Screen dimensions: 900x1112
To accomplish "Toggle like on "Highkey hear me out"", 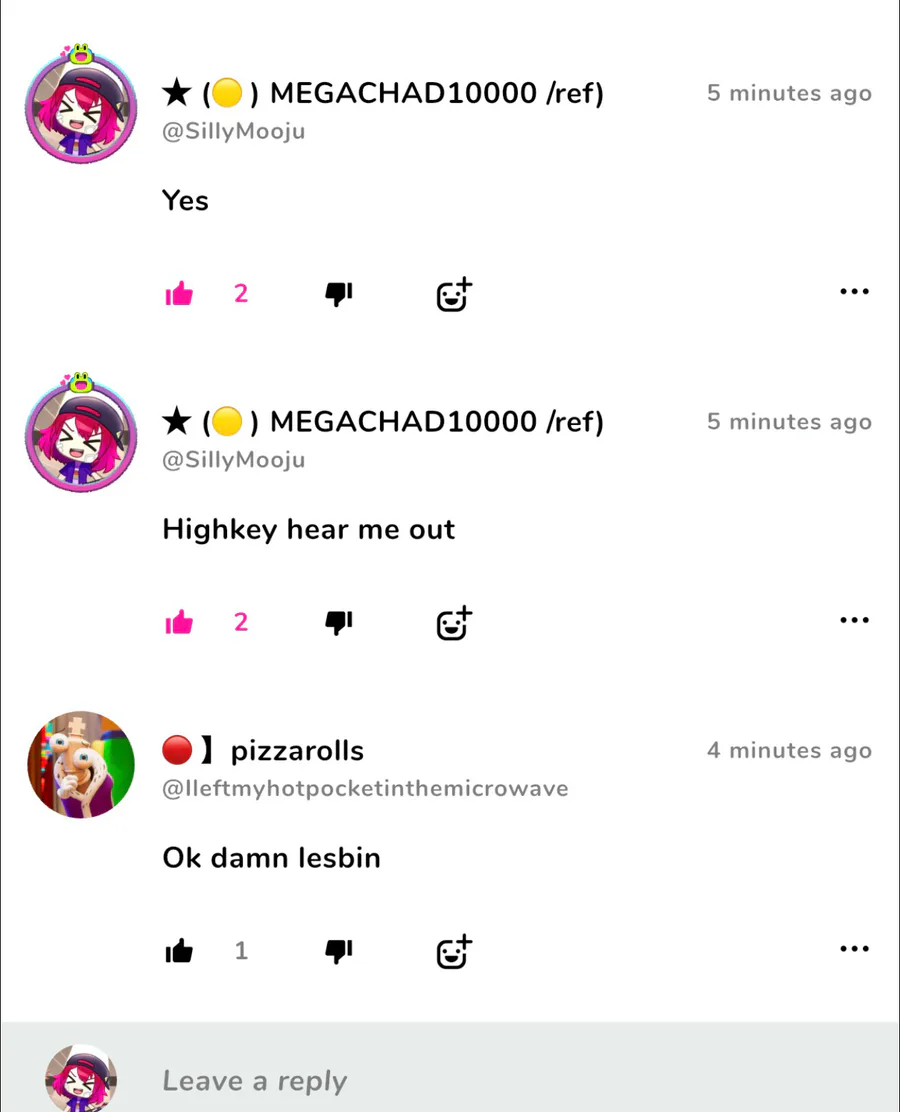I will [x=179, y=622].
